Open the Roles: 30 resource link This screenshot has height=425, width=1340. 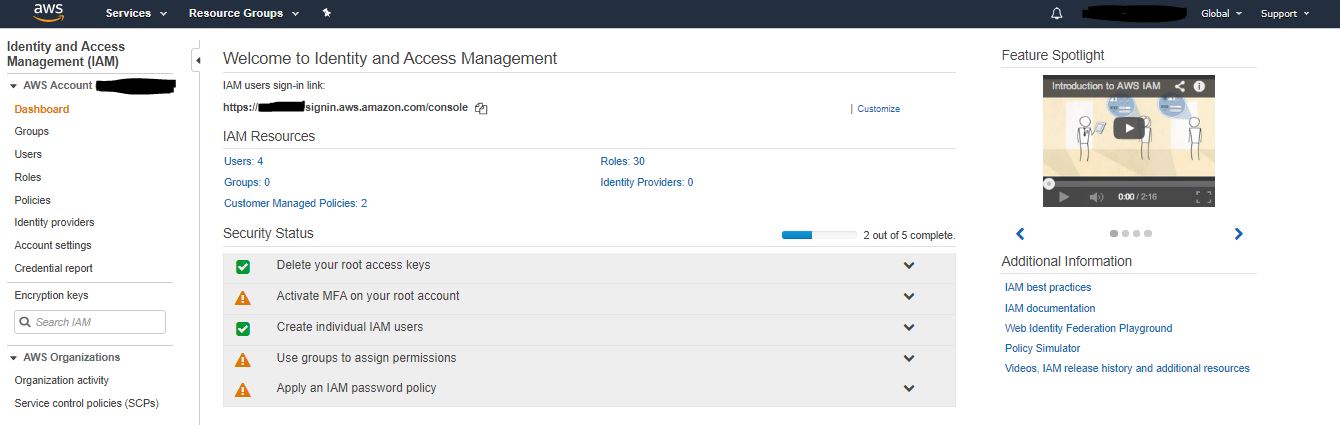coord(622,161)
